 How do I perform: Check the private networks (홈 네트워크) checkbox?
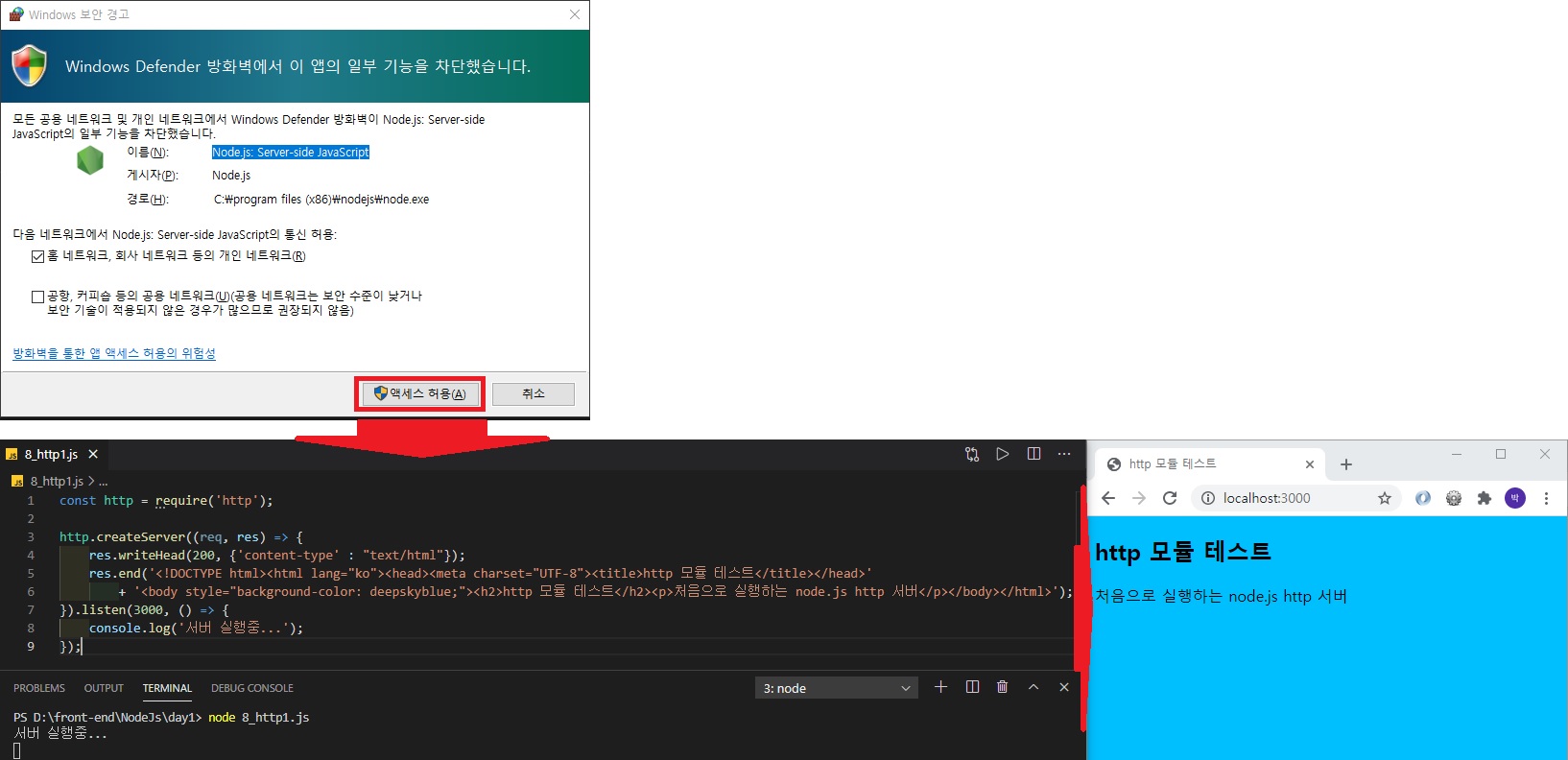click(x=37, y=256)
